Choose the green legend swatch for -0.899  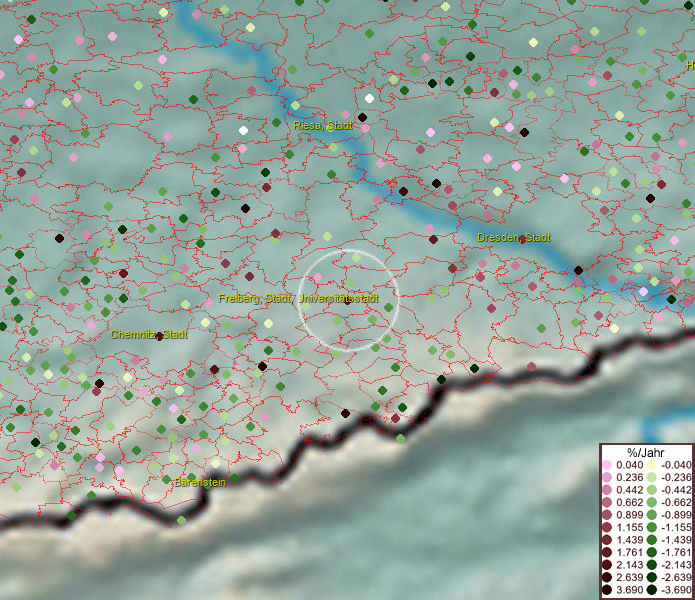(x=652, y=515)
